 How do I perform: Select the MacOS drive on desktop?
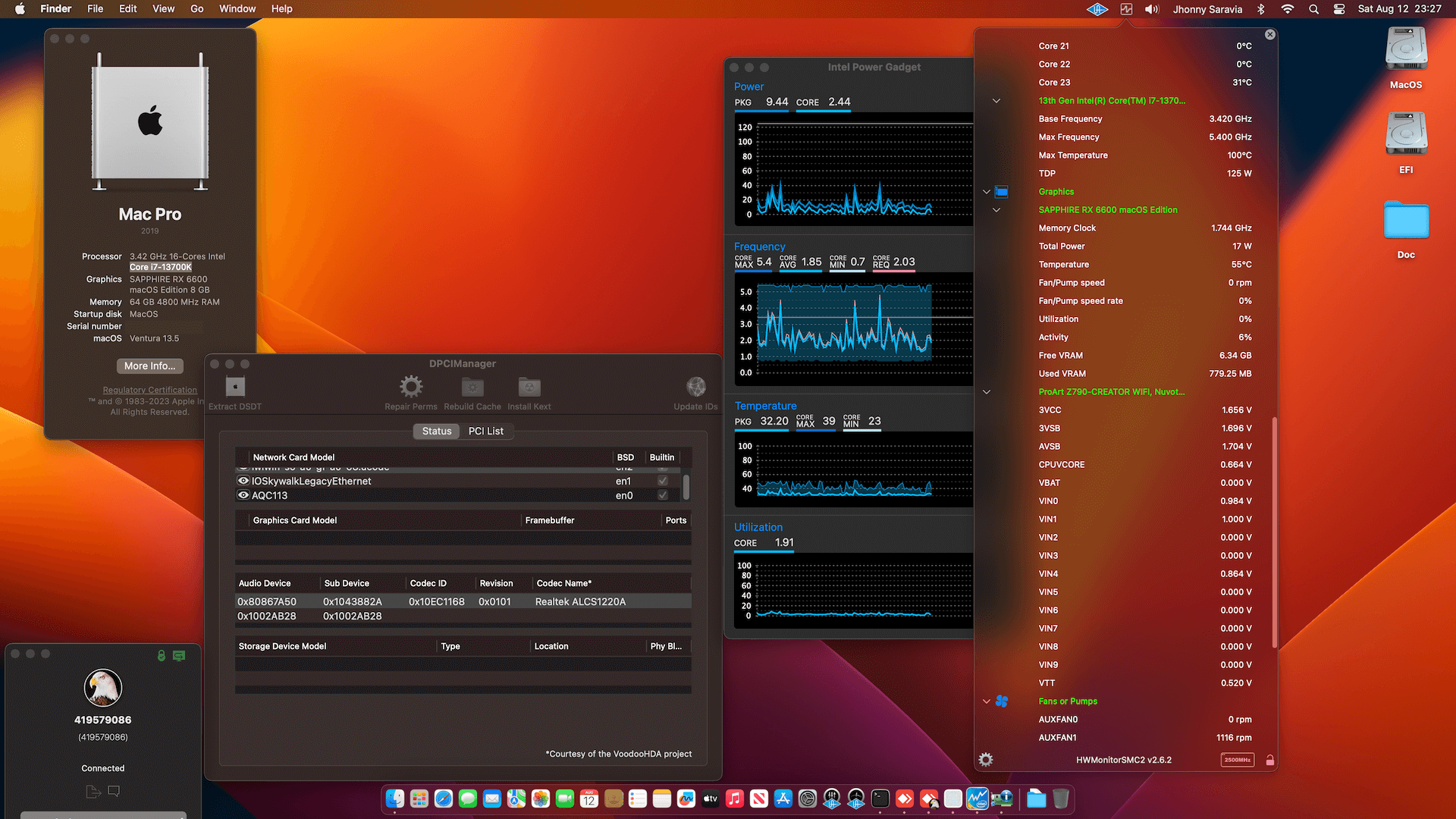click(x=1406, y=59)
